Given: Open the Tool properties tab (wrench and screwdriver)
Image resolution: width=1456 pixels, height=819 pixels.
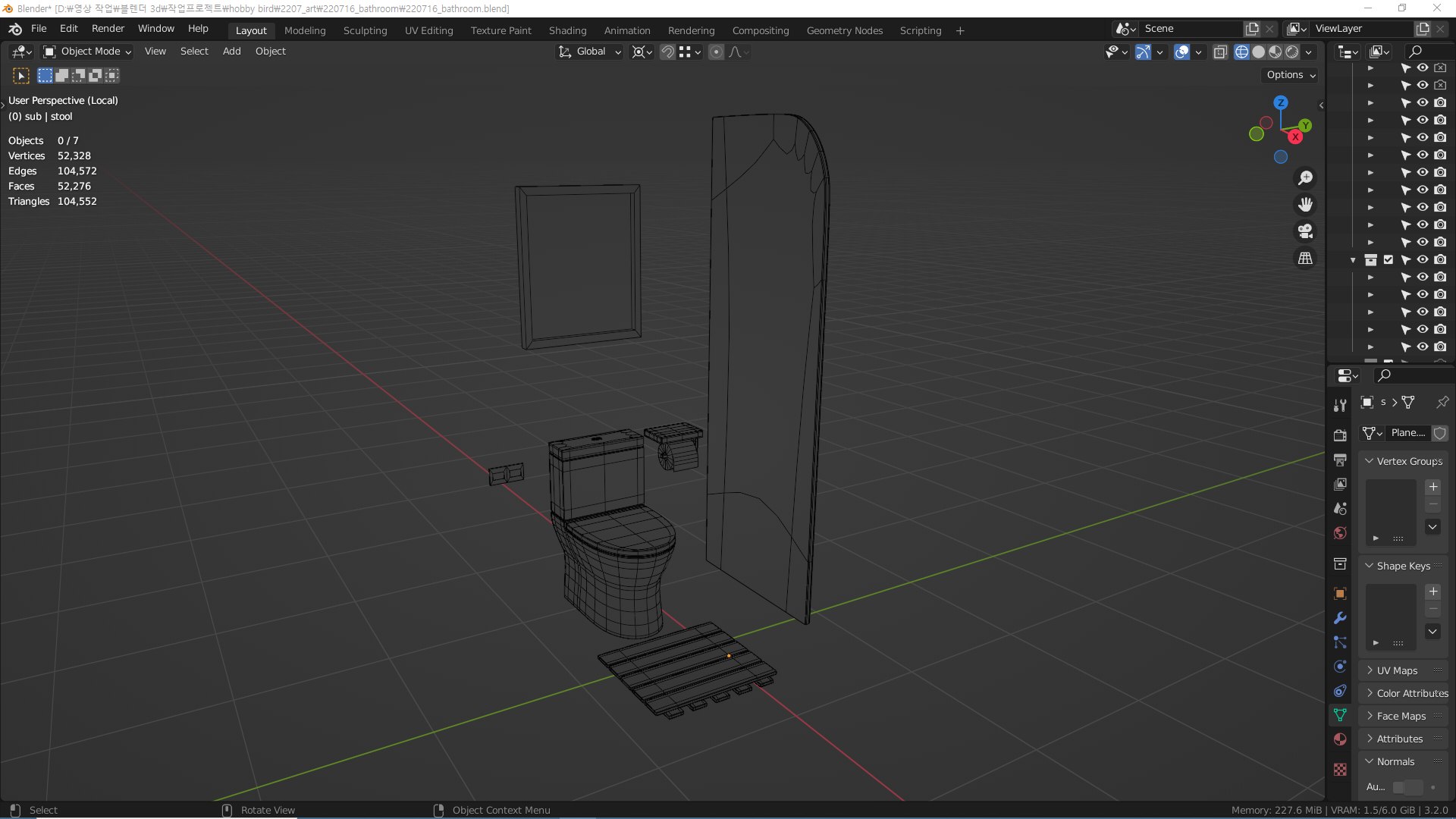Looking at the screenshot, I should tap(1340, 405).
